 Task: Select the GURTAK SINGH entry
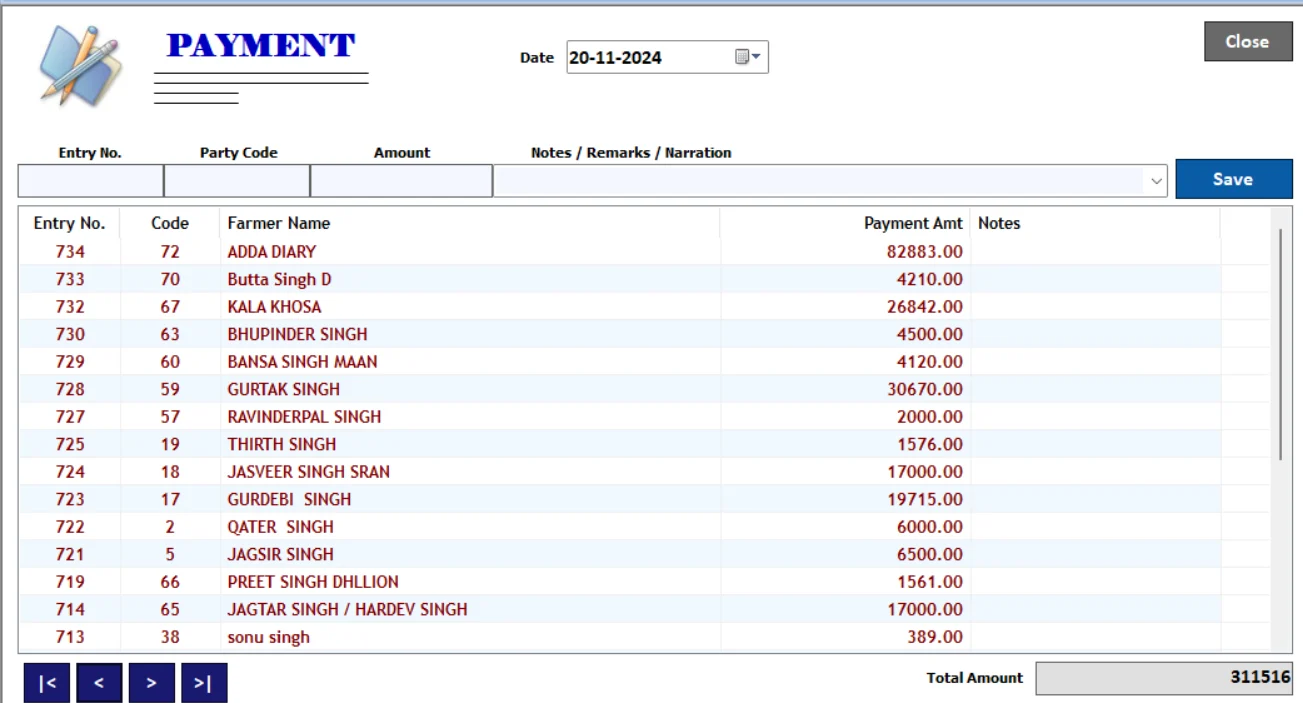click(645, 389)
